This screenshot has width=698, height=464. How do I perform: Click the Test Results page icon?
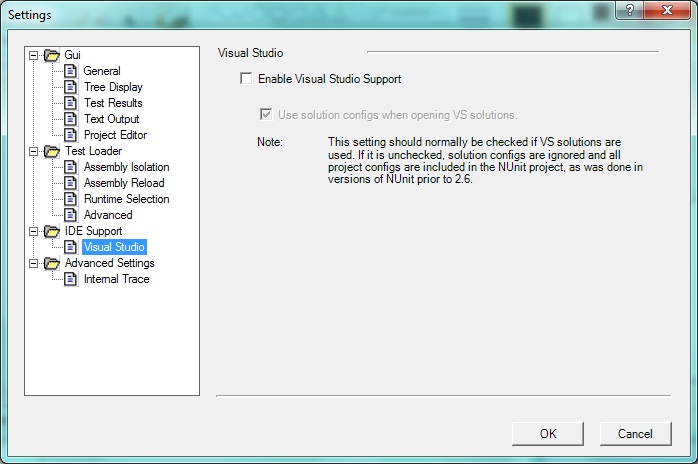(x=71, y=103)
